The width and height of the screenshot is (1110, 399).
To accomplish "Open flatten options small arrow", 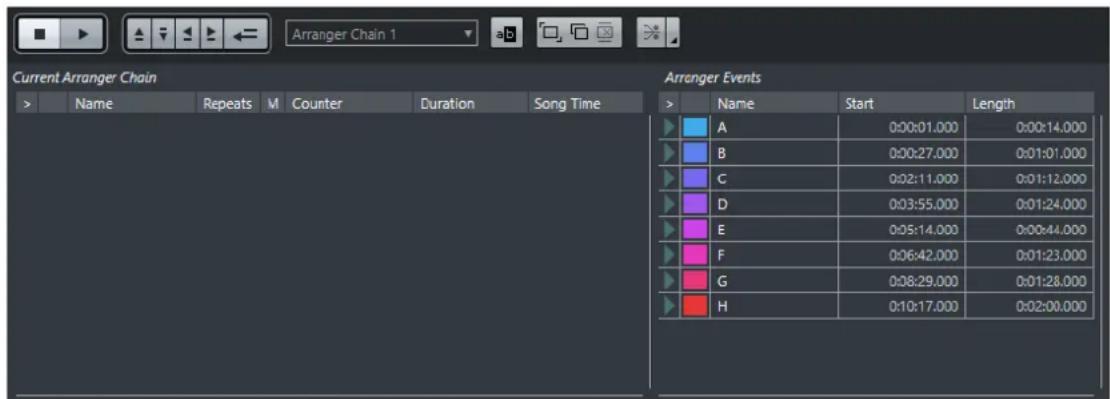I will point(674,33).
